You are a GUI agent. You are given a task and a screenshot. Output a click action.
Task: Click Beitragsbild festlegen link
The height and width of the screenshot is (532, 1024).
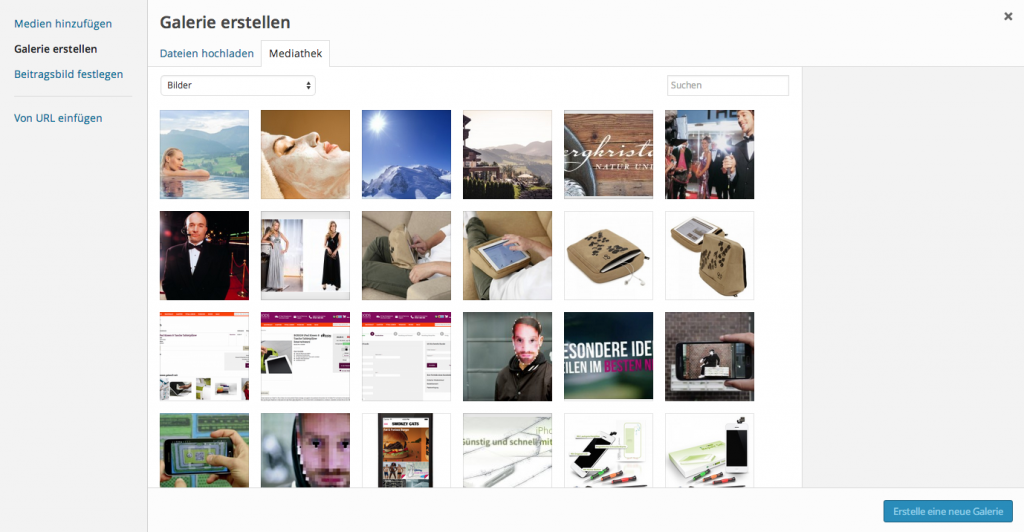click(69, 74)
